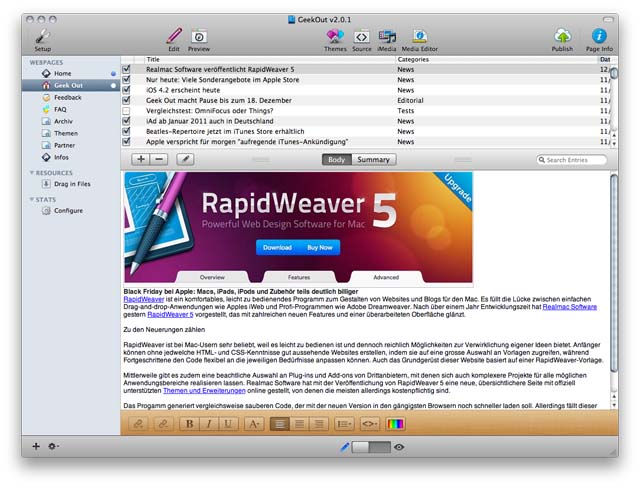The width and height of the screenshot is (640, 487).
Task: Open the Configure stats item
Action: [71, 211]
